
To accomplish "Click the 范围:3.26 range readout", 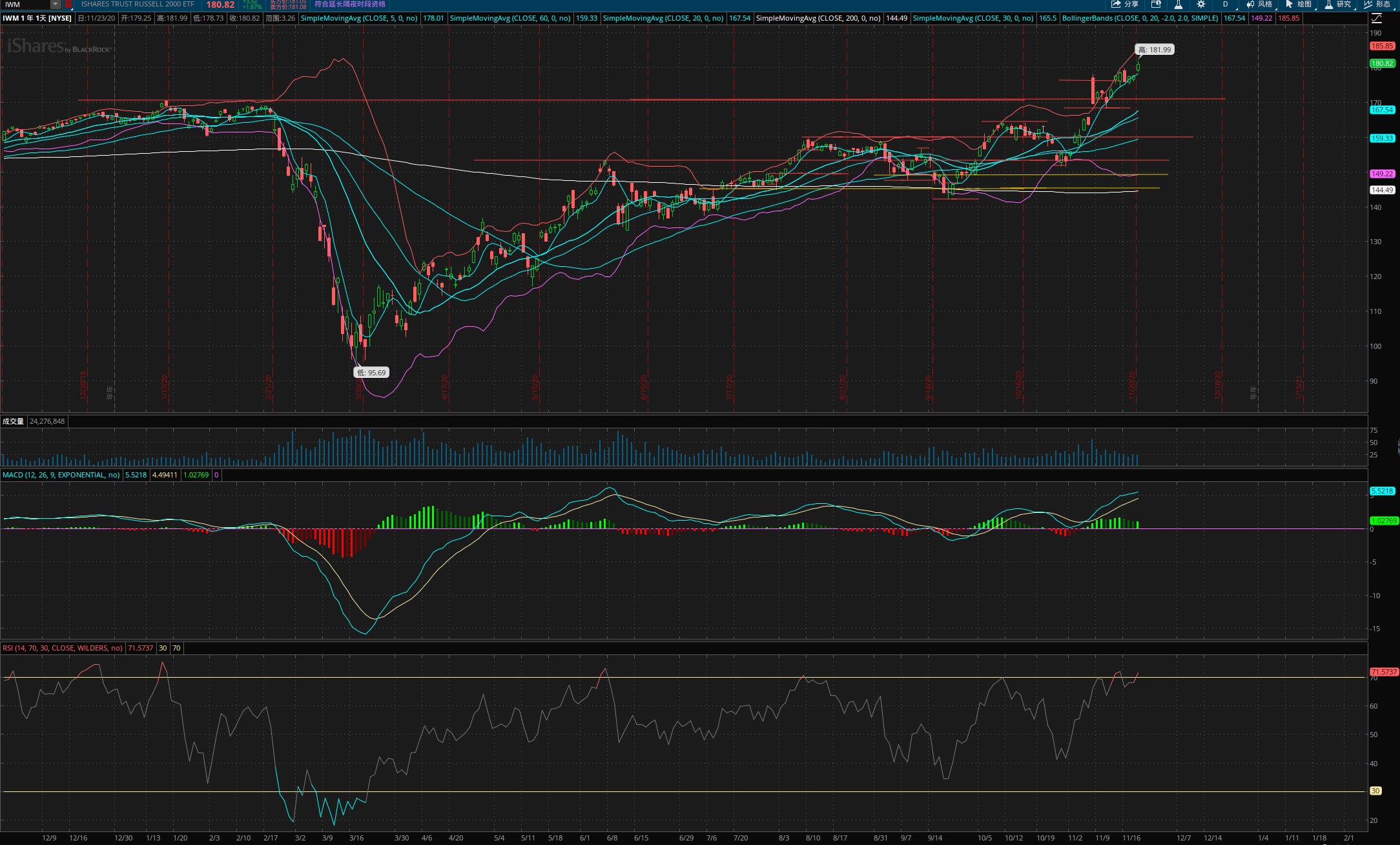I will (x=280, y=18).
